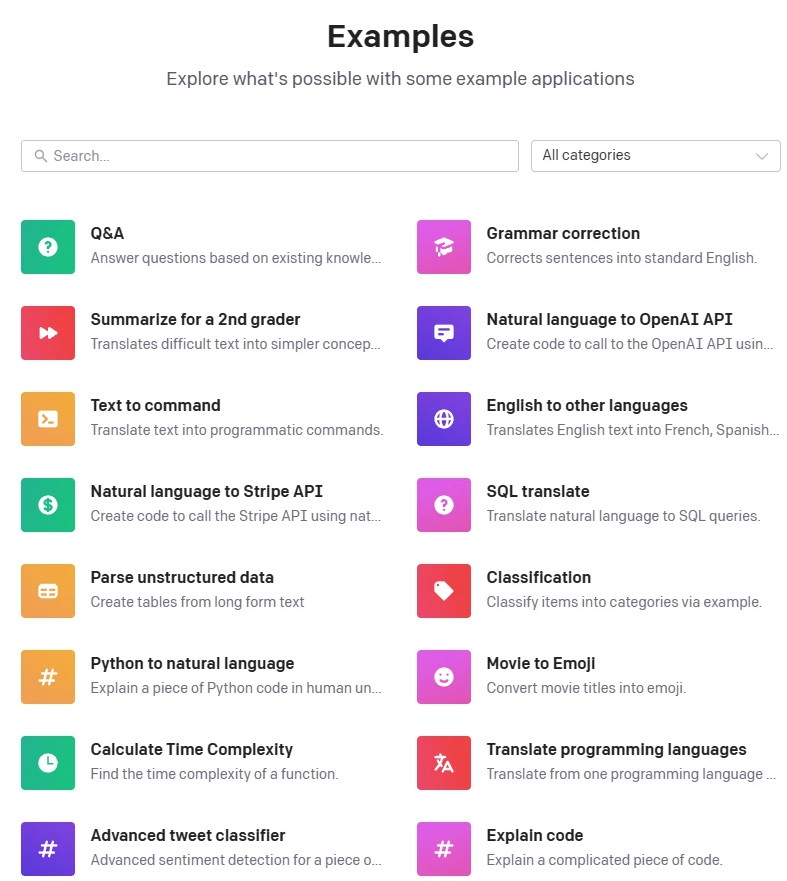Click the Grammar correction graduation cap icon
787x881 pixels.
click(444, 247)
